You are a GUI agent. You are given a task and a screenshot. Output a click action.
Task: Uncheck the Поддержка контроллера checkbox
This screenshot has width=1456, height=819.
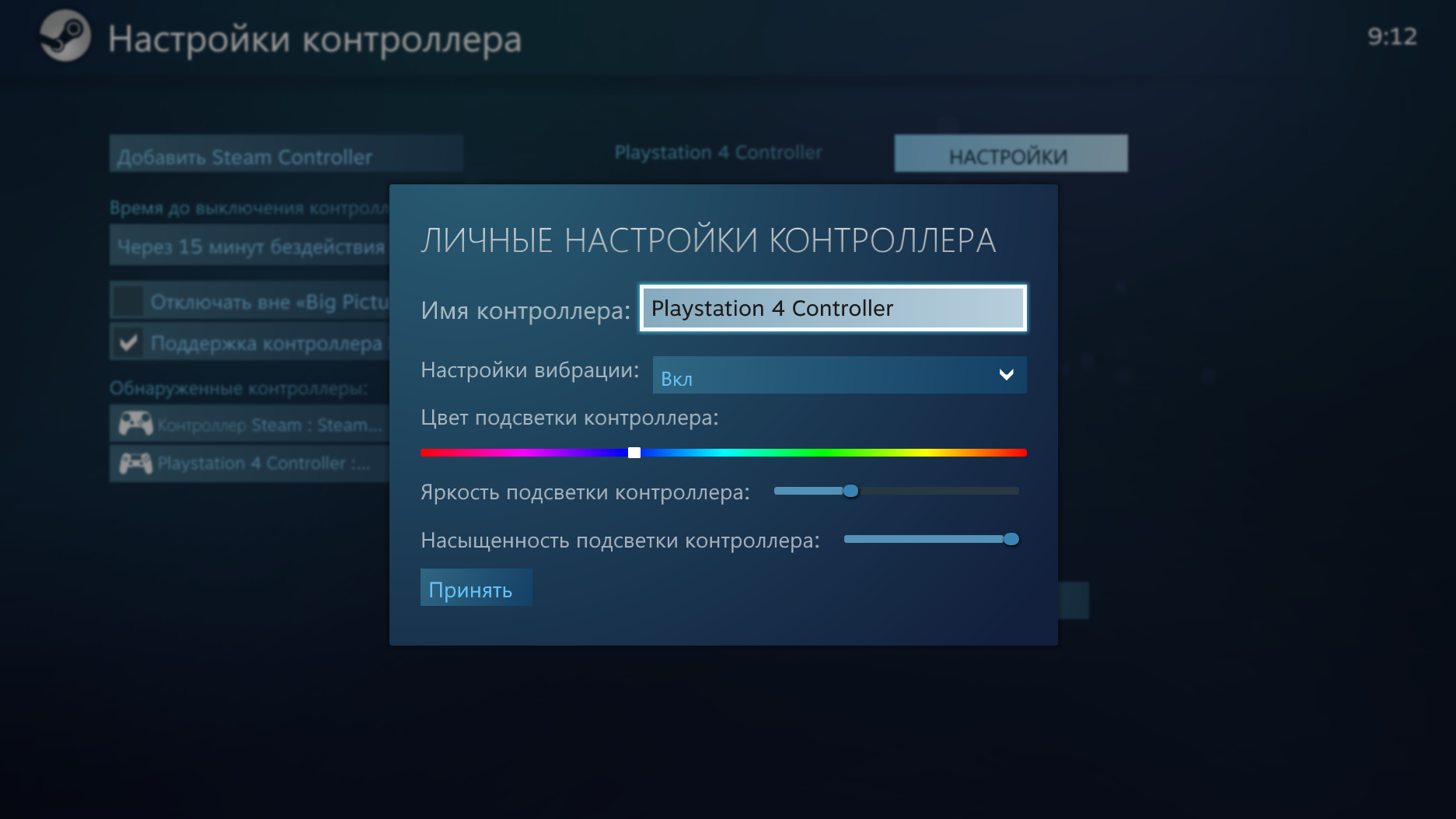128,342
